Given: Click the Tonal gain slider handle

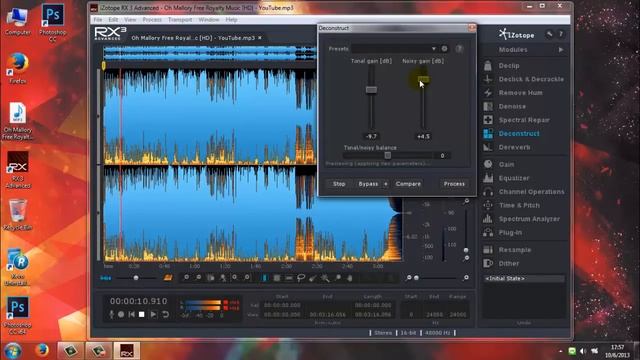Looking at the screenshot, I should [x=371, y=89].
